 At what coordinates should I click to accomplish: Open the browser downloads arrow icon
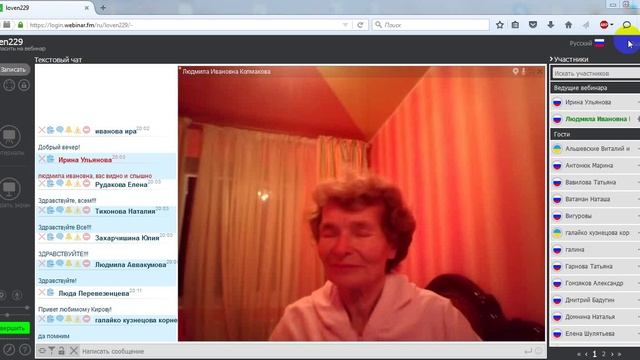coord(551,25)
